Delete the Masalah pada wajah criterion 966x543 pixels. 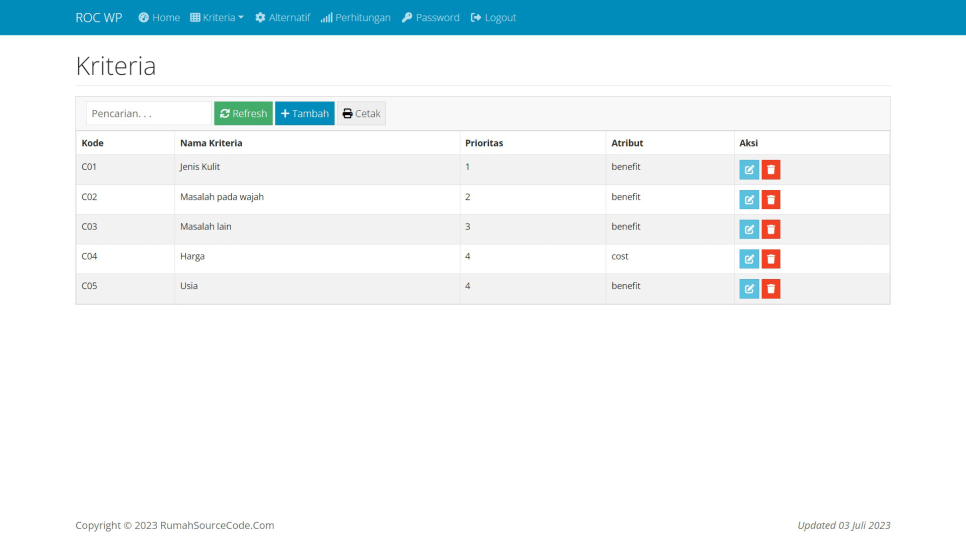[x=771, y=200]
